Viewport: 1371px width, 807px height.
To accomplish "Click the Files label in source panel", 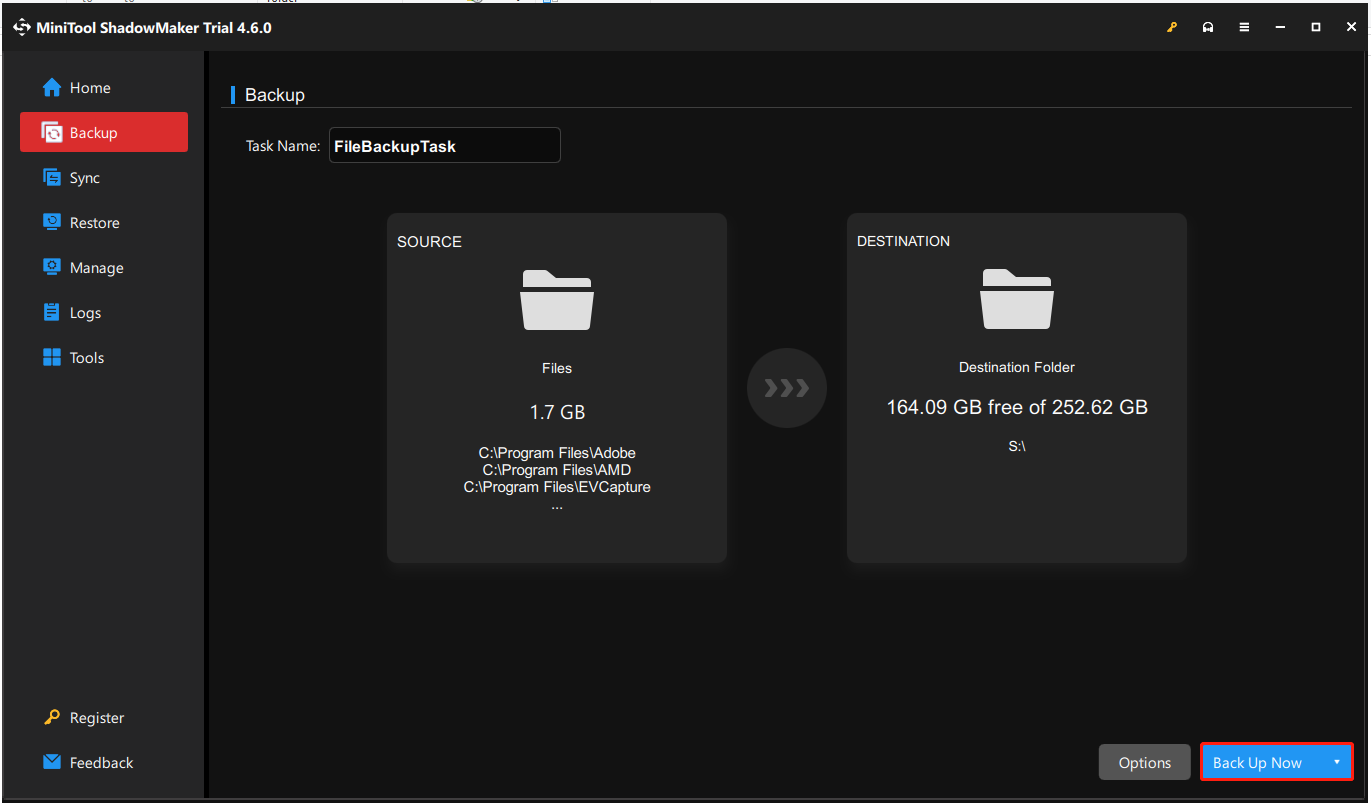I will tap(557, 368).
